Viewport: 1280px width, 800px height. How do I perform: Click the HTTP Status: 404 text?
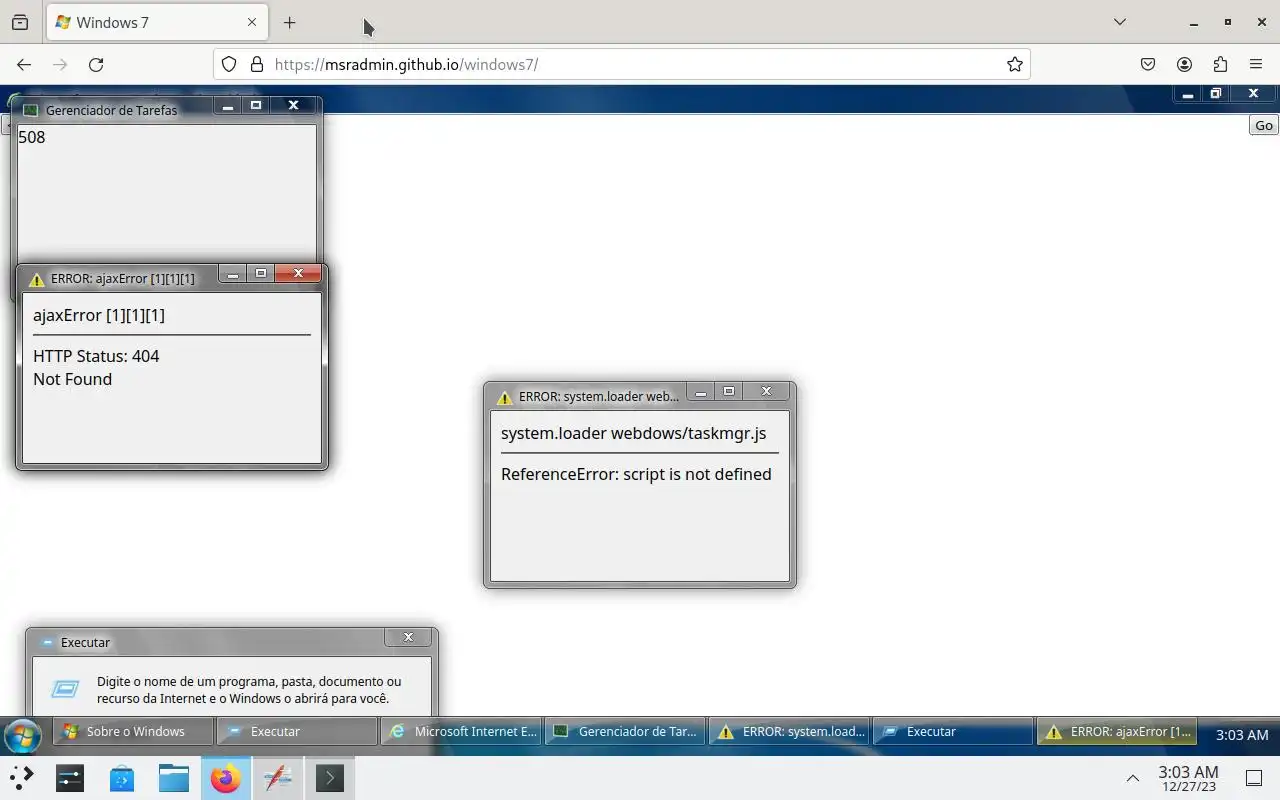coord(96,356)
